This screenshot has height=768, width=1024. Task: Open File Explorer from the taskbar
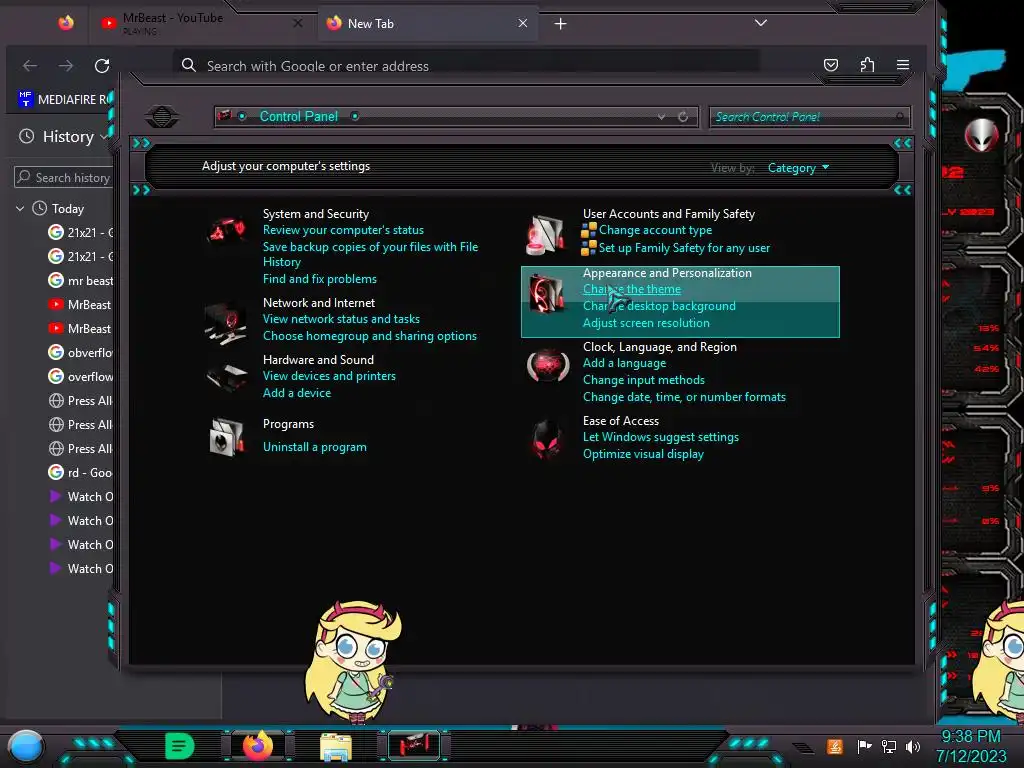point(336,747)
